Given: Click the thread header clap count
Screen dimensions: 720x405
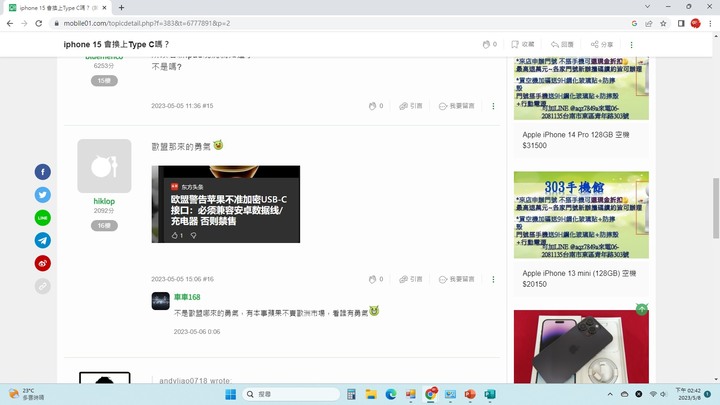Looking at the screenshot, I should point(489,45).
